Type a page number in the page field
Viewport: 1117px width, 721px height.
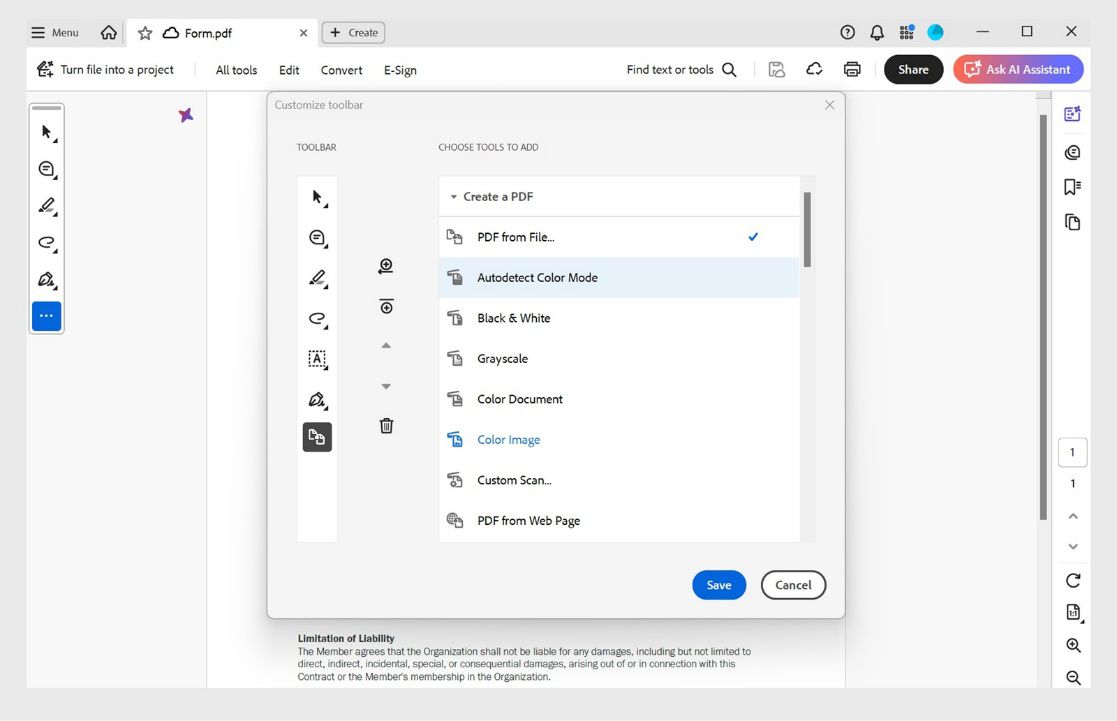tap(1072, 452)
